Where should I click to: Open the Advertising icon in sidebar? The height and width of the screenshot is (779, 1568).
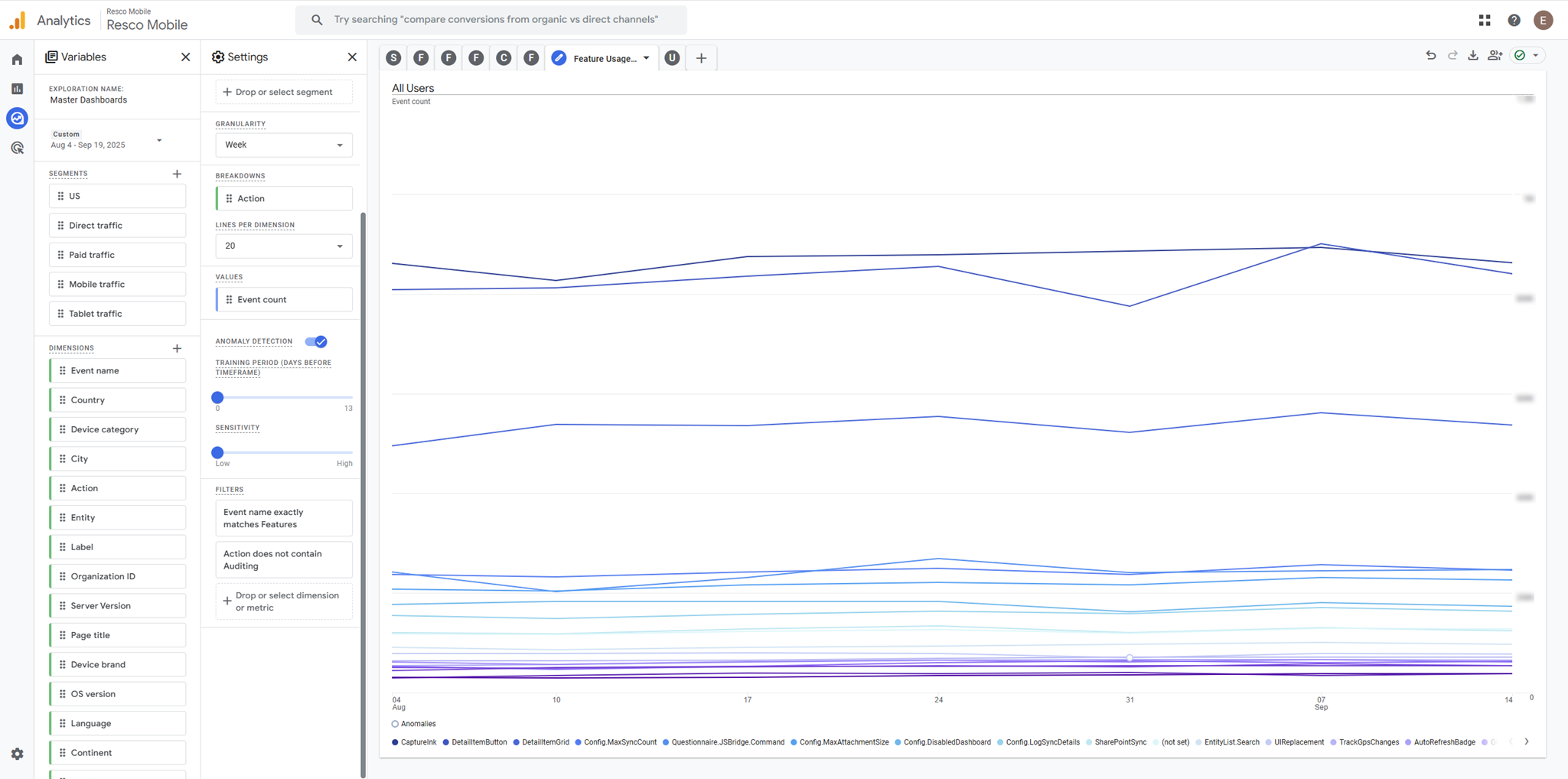coord(17,148)
